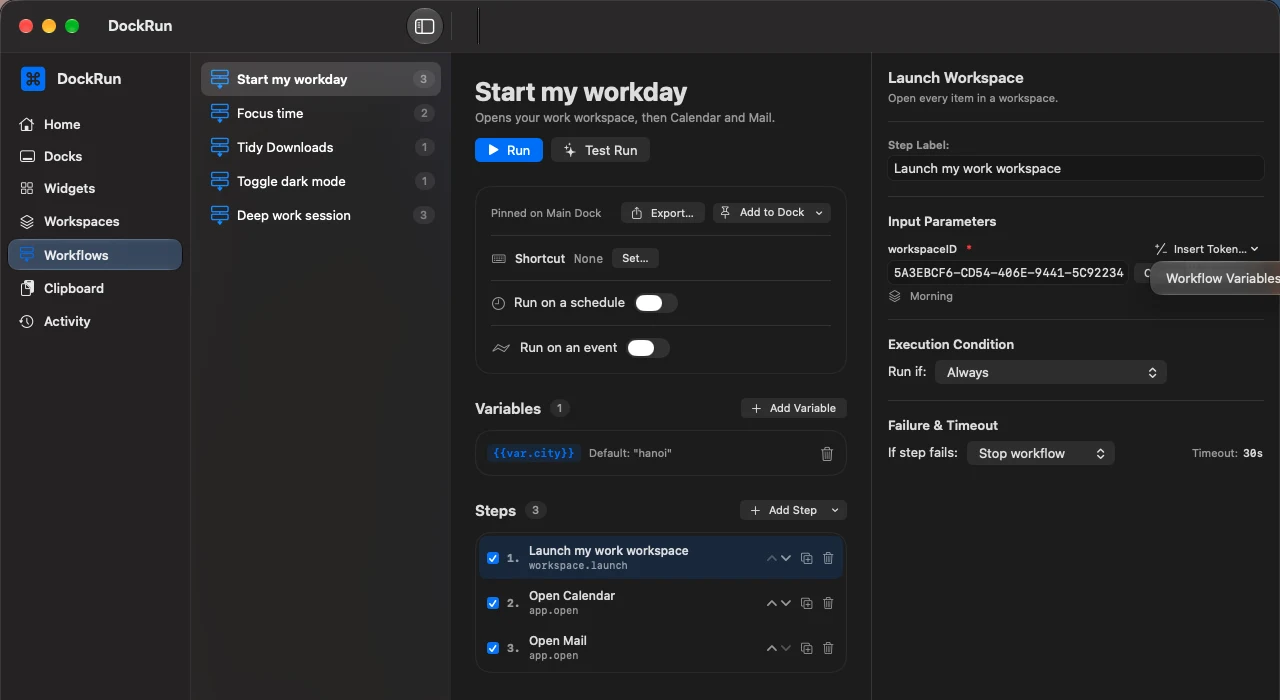Select the Toggle dark mode workflow row
Viewport: 1280px width, 700px height.
pos(321,181)
